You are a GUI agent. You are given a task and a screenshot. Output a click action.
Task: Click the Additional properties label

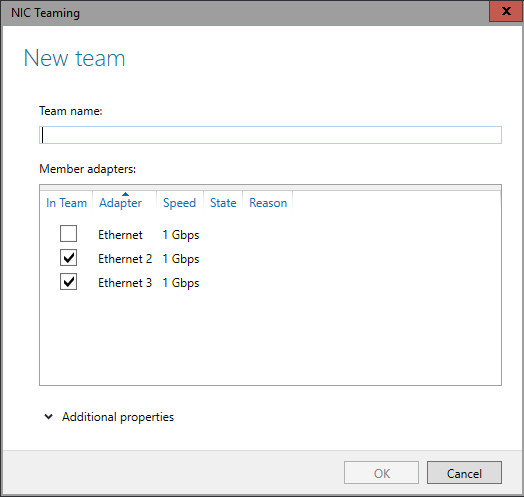[x=118, y=417]
